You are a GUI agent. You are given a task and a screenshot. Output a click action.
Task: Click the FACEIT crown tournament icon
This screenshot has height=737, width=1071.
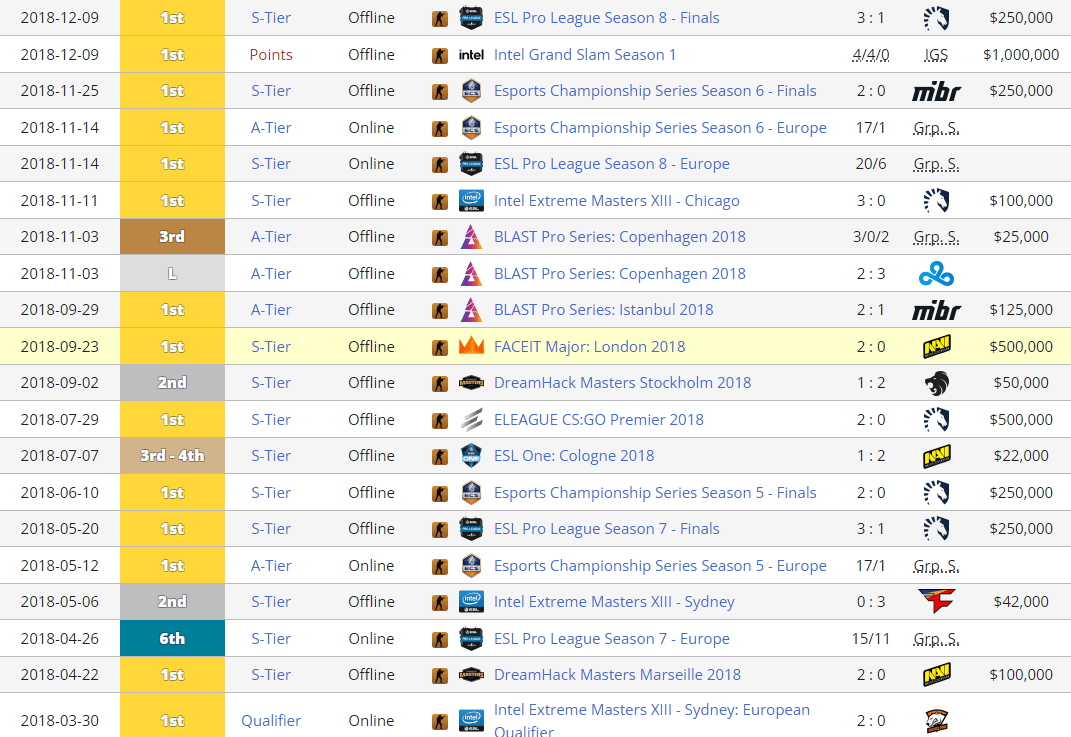pos(471,346)
